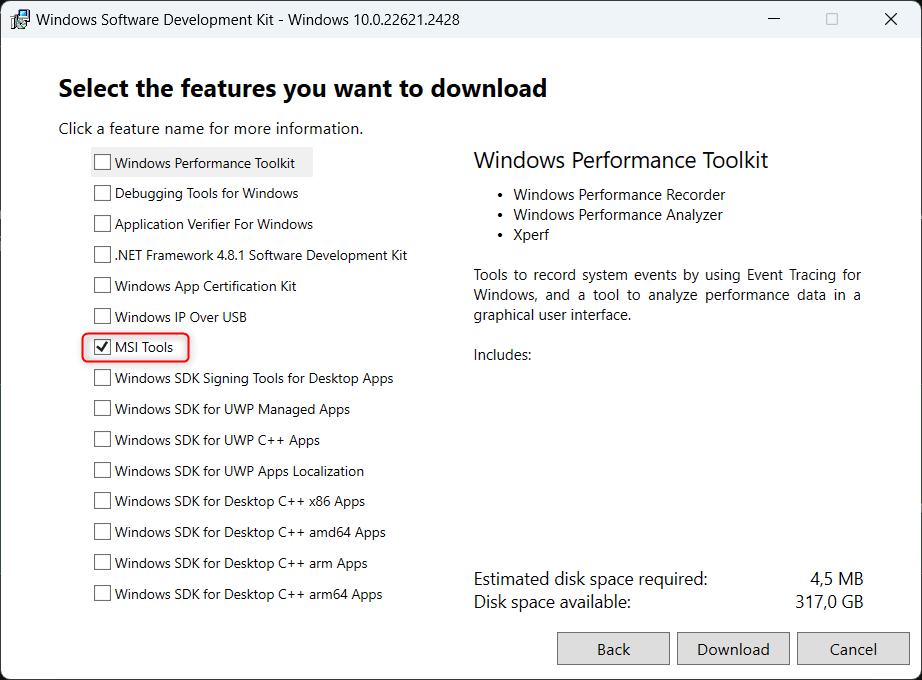Click the Xperf bullet text
The height and width of the screenshot is (680, 922).
tap(531, 235)
